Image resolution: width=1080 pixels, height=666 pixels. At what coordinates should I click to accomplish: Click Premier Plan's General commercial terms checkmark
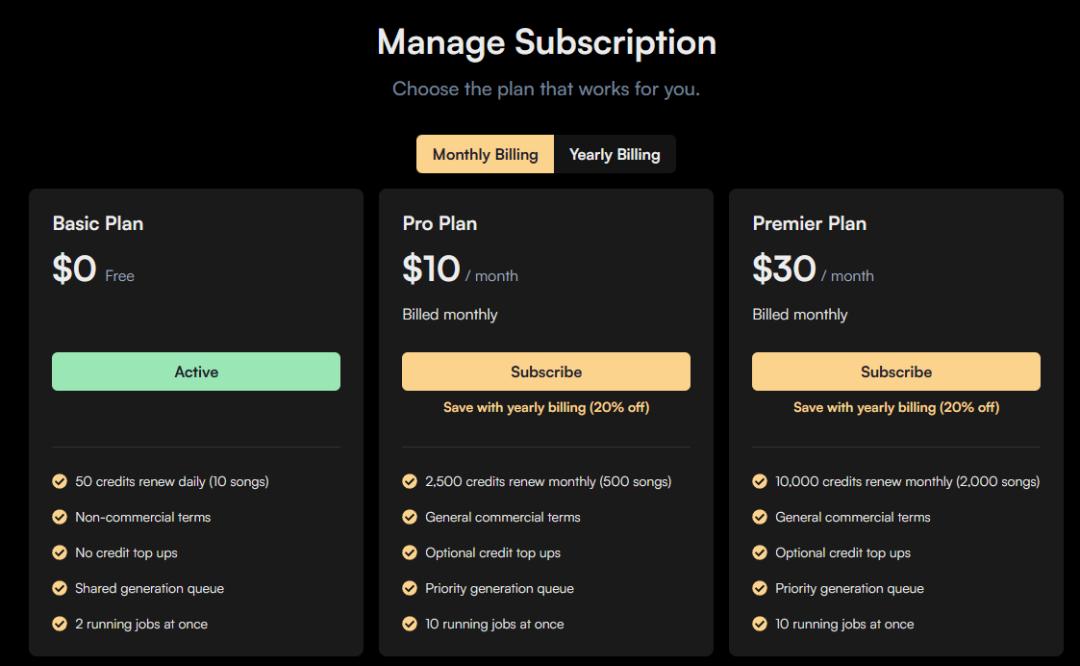coord(760,517)
